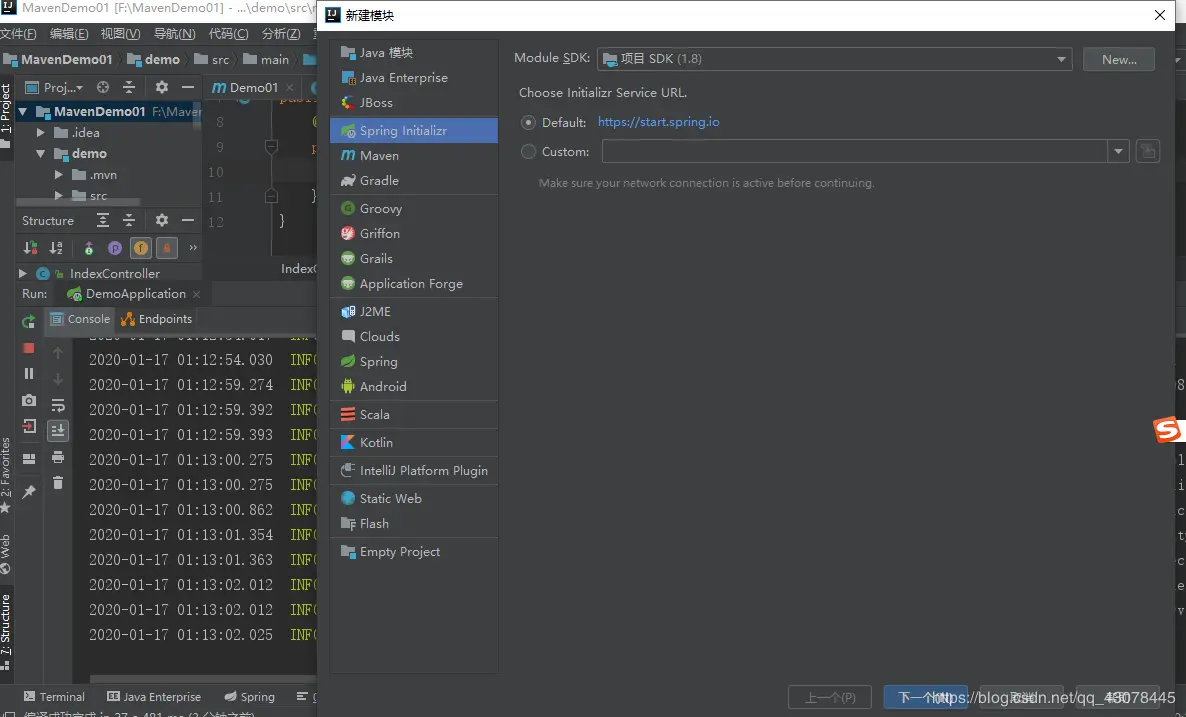Screen dimensions: 1186x717
Task: Expand IndexController in Structure panel
Action: (23, 273)
